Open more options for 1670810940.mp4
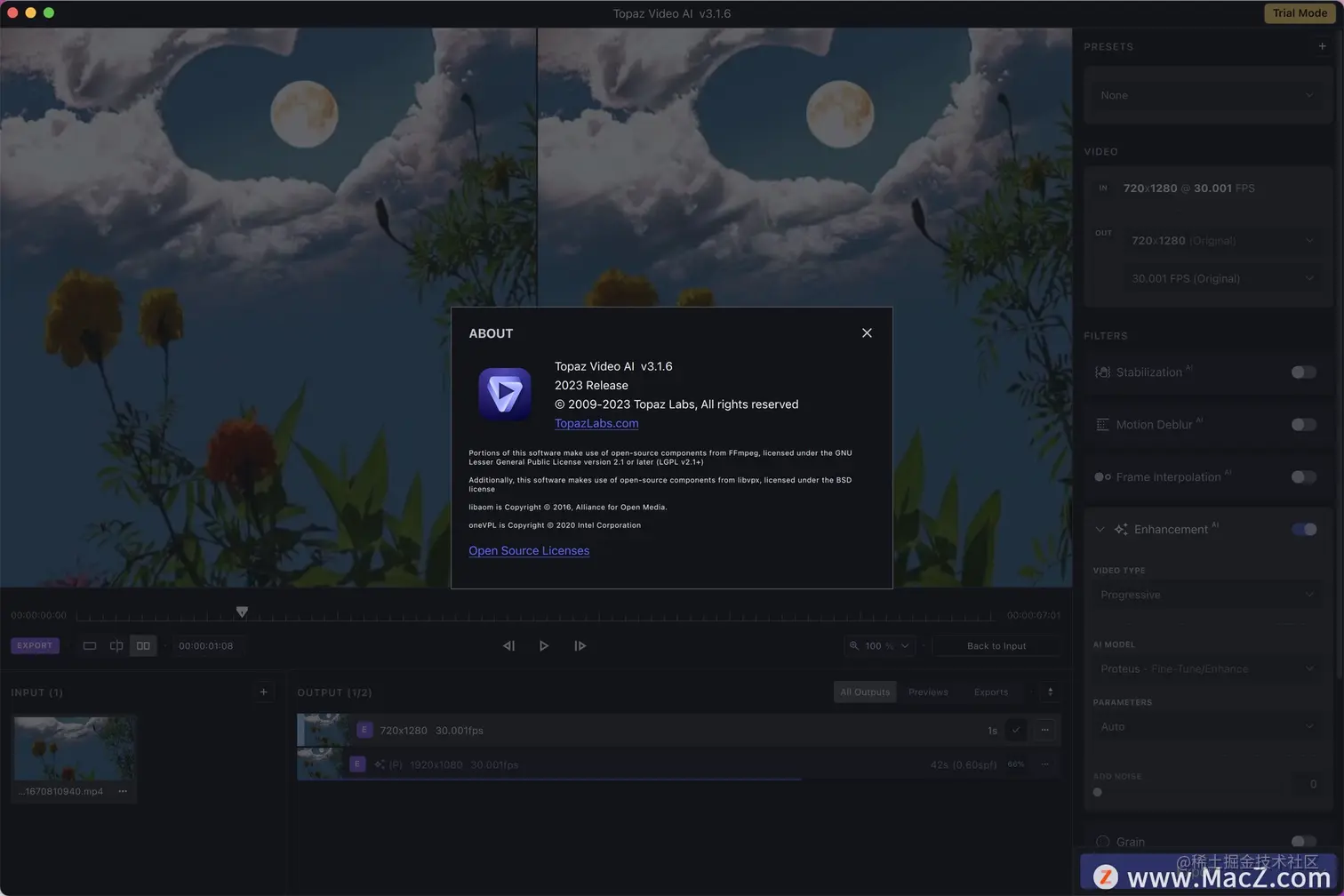The image size is (1344, 896). [123, 791]
